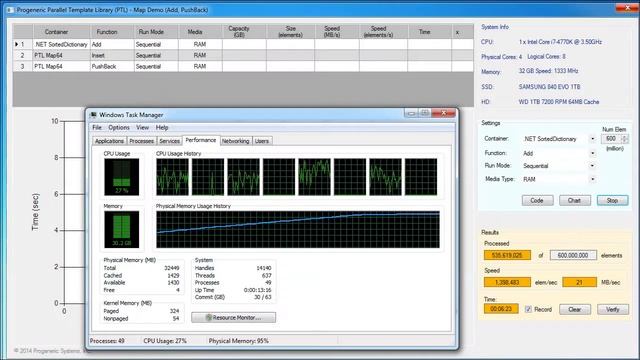Select the Performance tab
The image size is (640, 360).
point(201,140)
